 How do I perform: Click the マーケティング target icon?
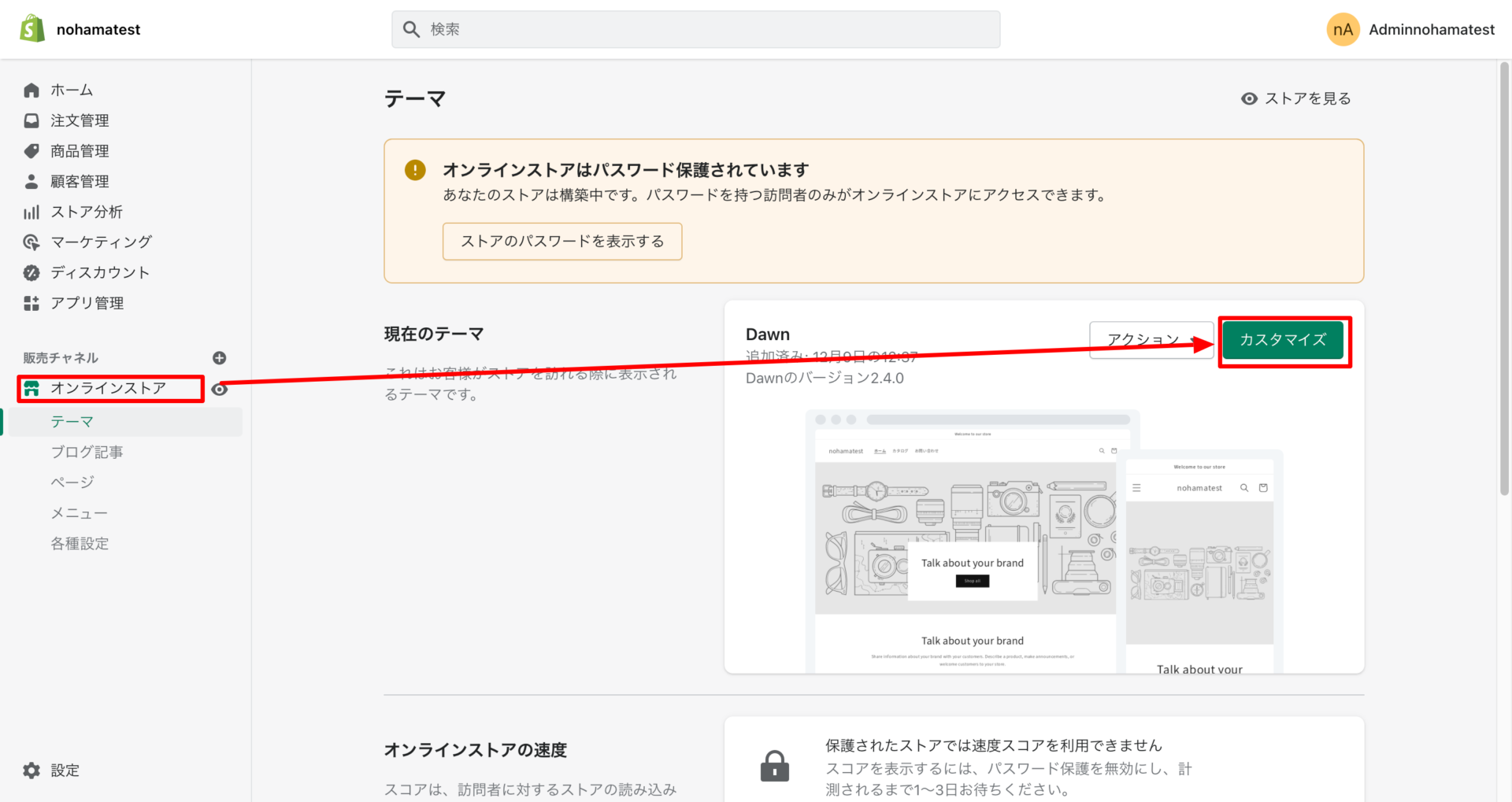(x=31, y=242)
